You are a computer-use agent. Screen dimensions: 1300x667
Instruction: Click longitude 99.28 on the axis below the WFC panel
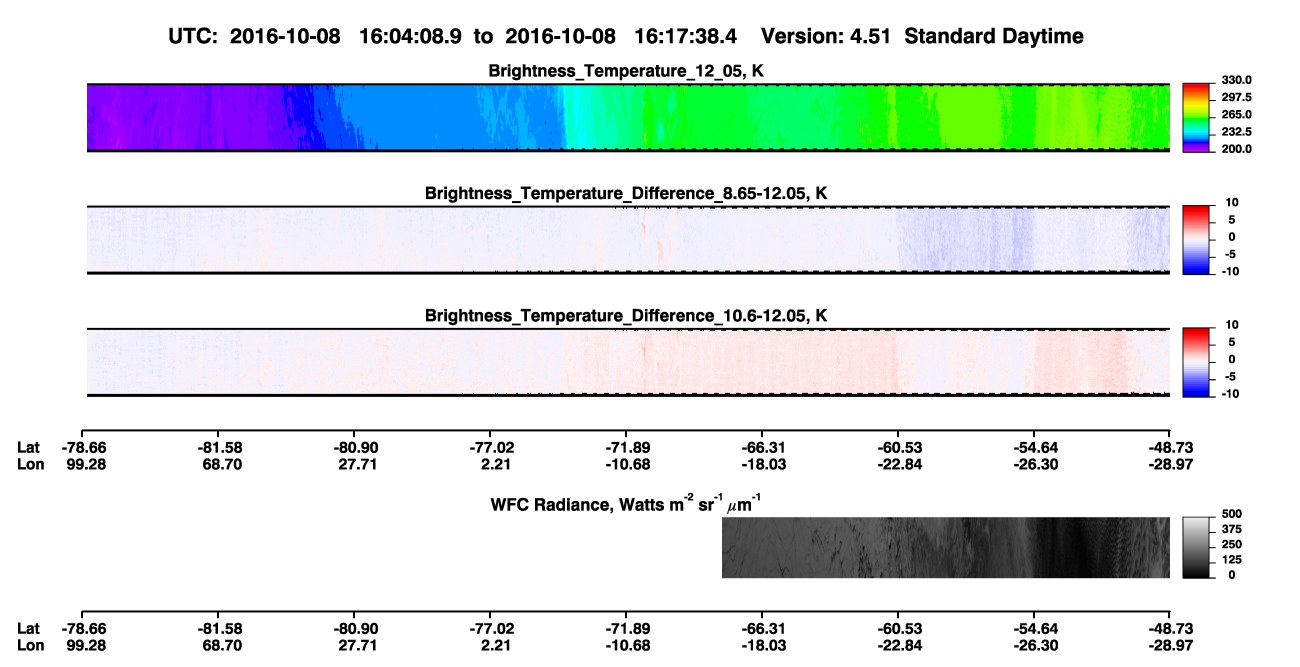(x=84, y=645)
